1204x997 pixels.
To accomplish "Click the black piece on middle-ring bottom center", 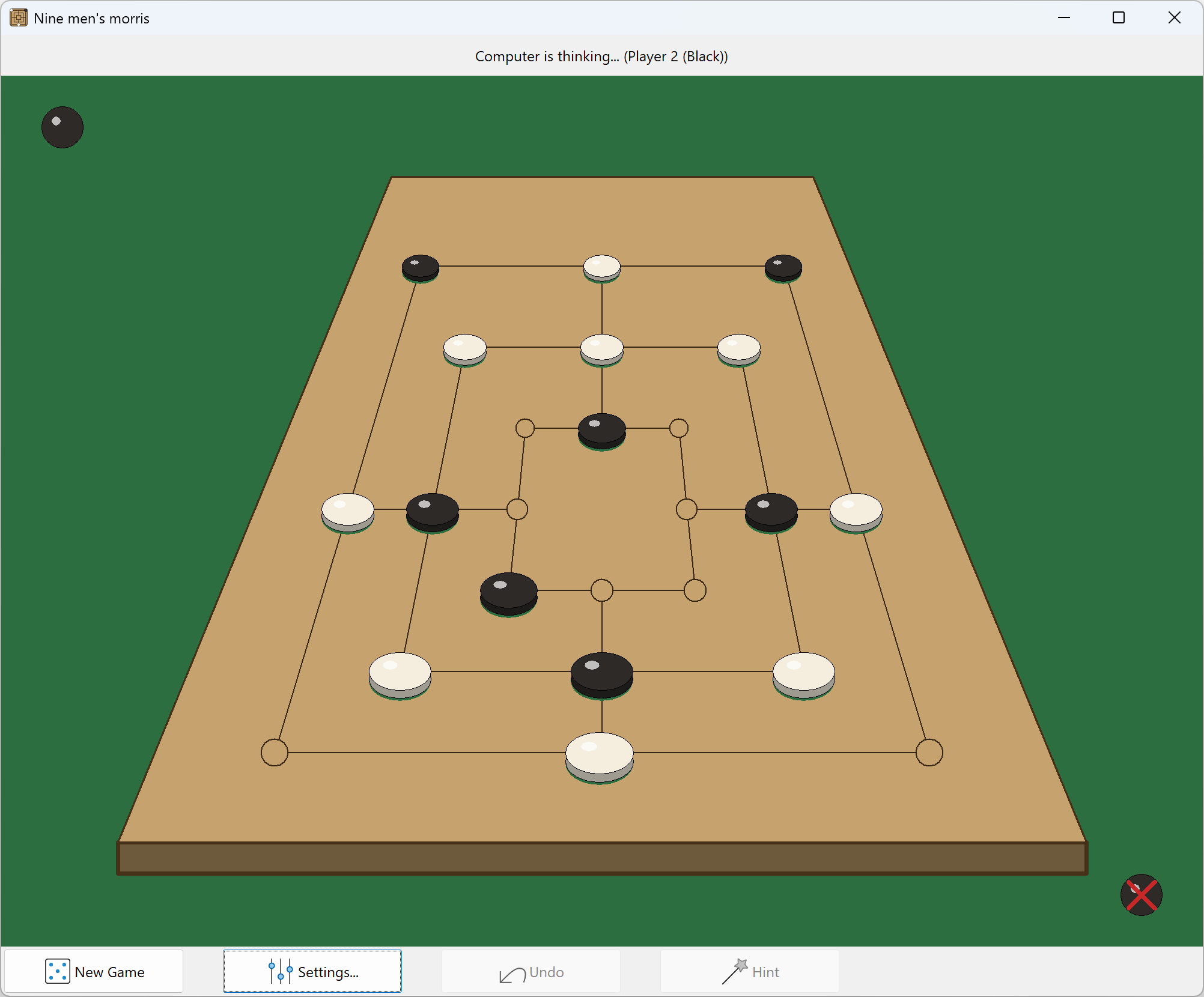I will click(x=602, y=676).
